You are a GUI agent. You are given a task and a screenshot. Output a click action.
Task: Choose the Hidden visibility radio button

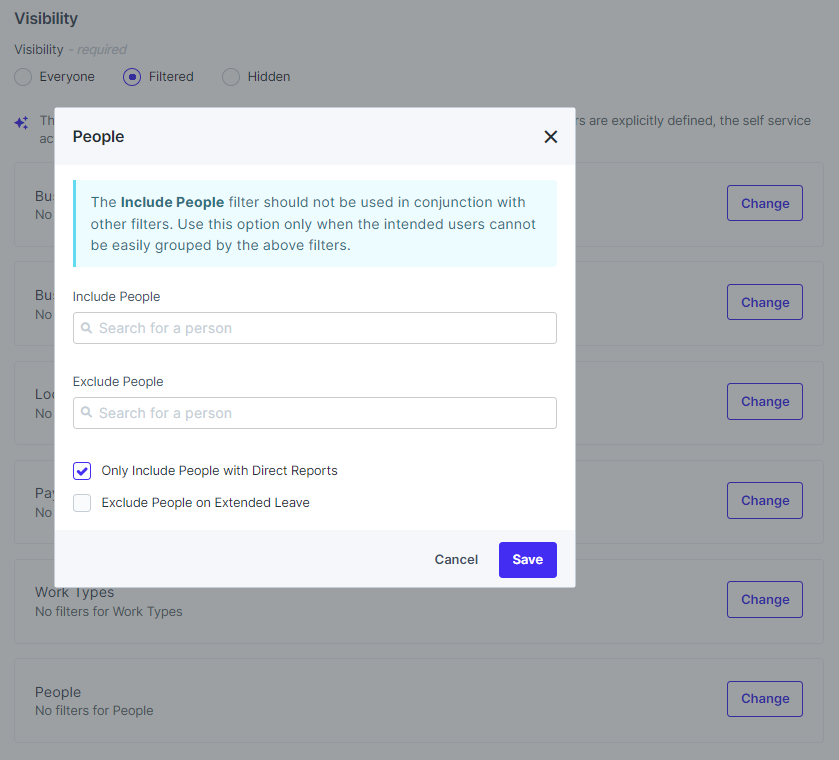(231, 77)
